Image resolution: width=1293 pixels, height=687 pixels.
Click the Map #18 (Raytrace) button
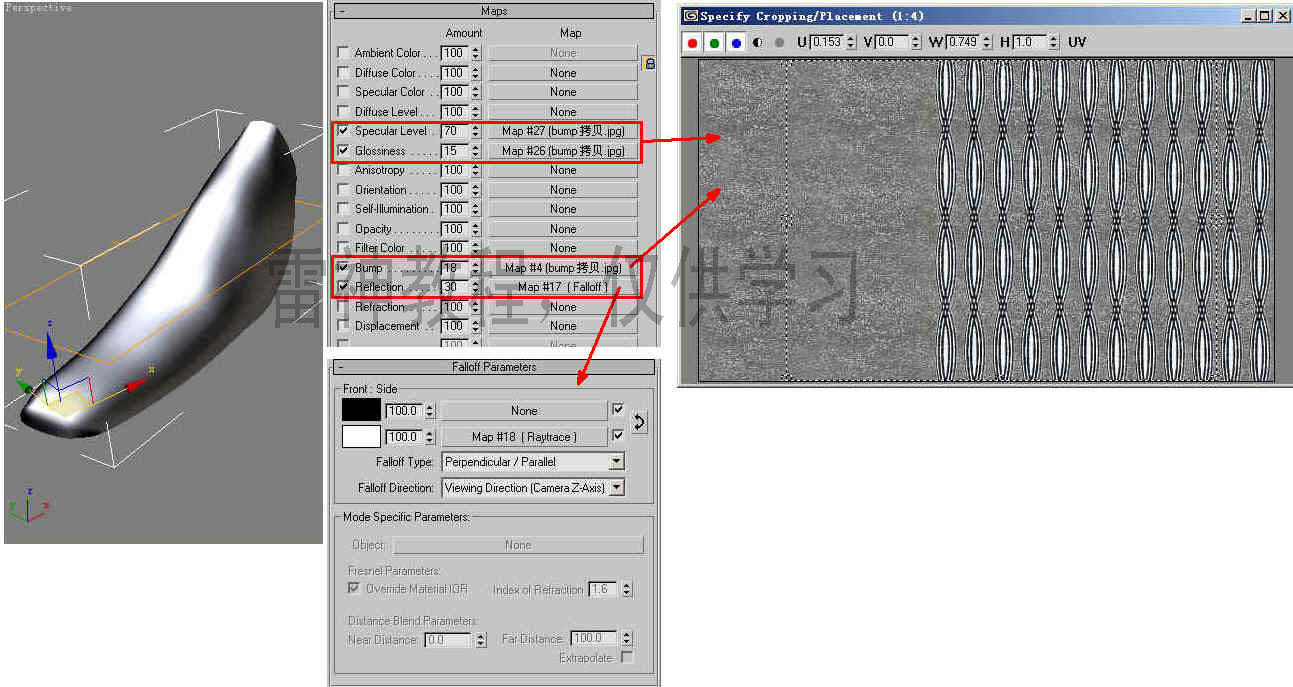click(x=524, y=437)
